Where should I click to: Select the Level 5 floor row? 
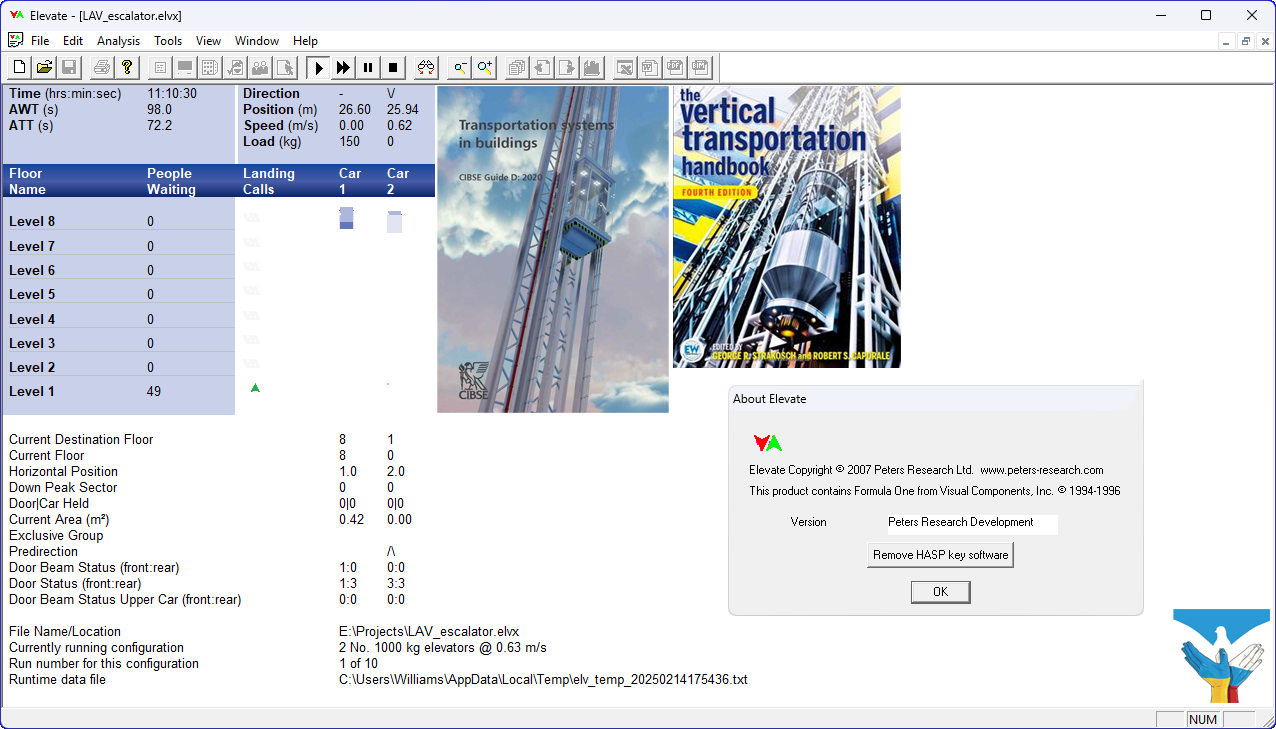click(119, 294)
